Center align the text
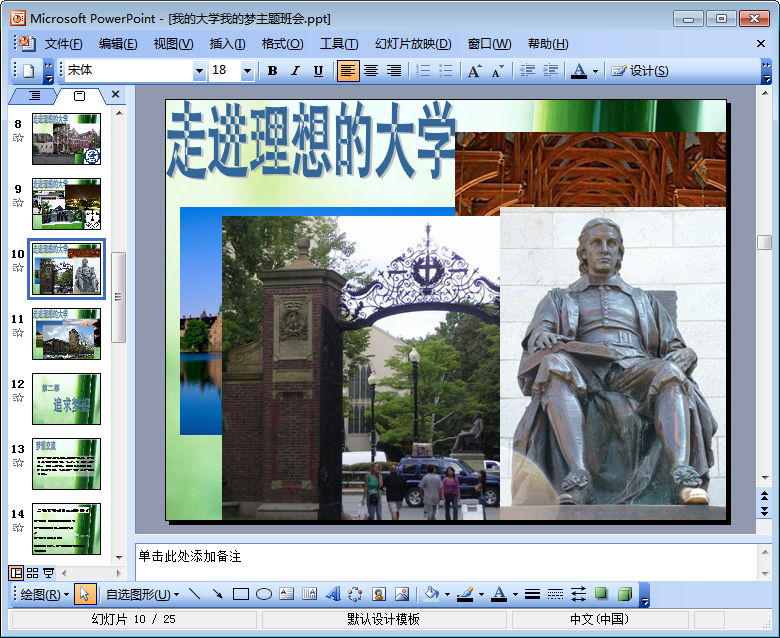The height and width of the screenshot is (638, 780). pyautogui.click(x=371, y=71)
